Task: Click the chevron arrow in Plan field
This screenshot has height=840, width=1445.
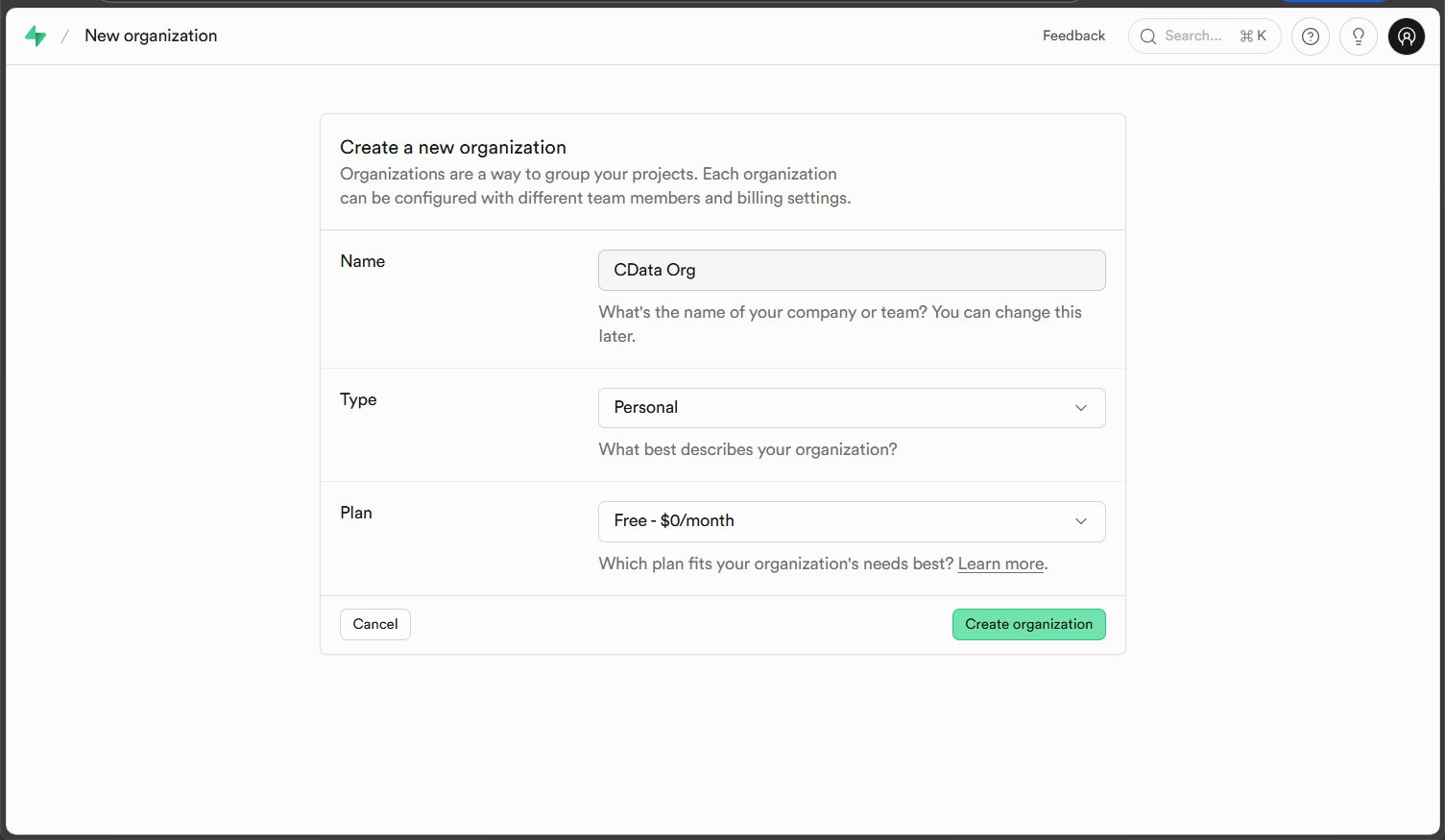Action: click(x=1080, y=521)
